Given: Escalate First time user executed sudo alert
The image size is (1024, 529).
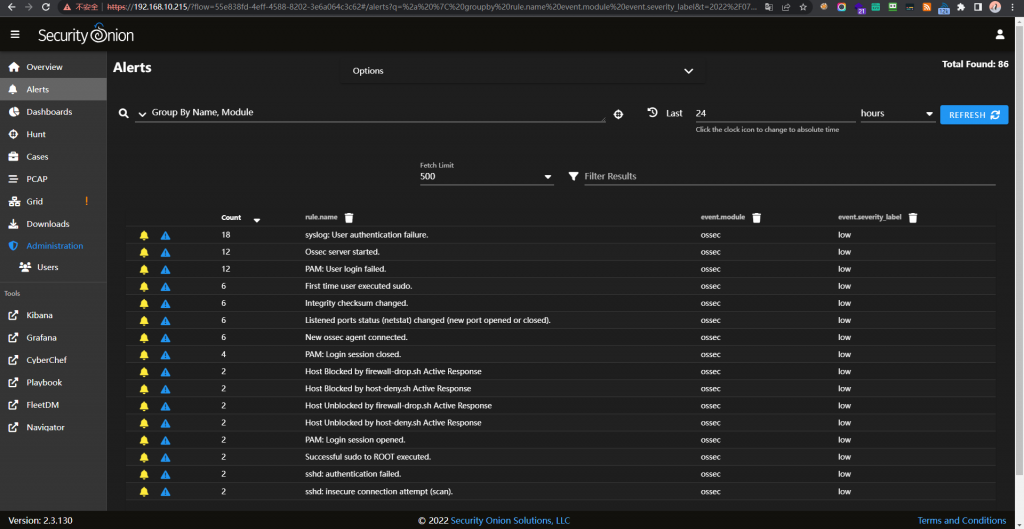Looking at the screenshot, I should pyautogui.click(x=165, y=286).
